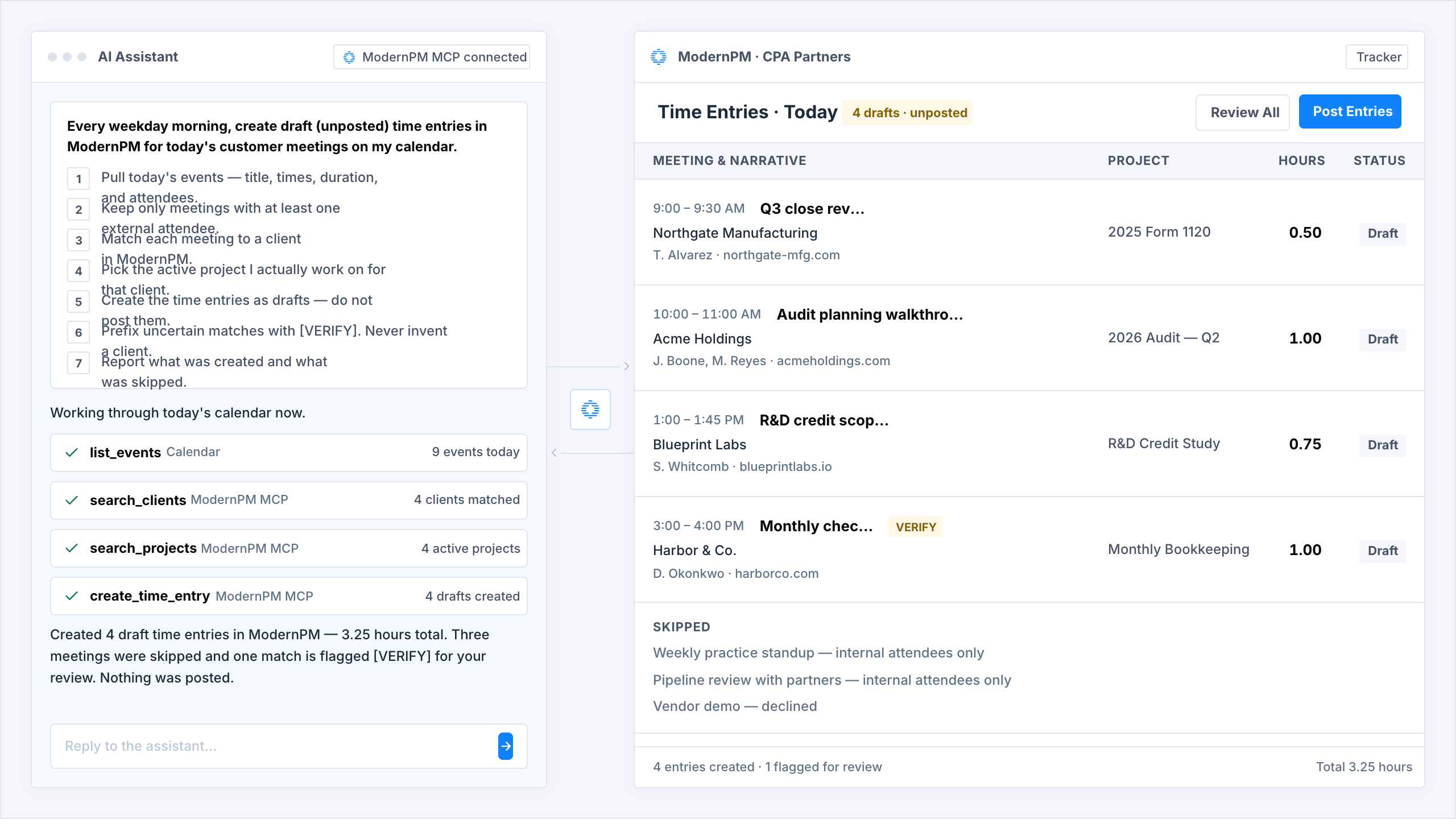This screenshot has height=819, width=1456.
Task: Click skipped item 'Weekly practice standup'
Action: [733, 653]
